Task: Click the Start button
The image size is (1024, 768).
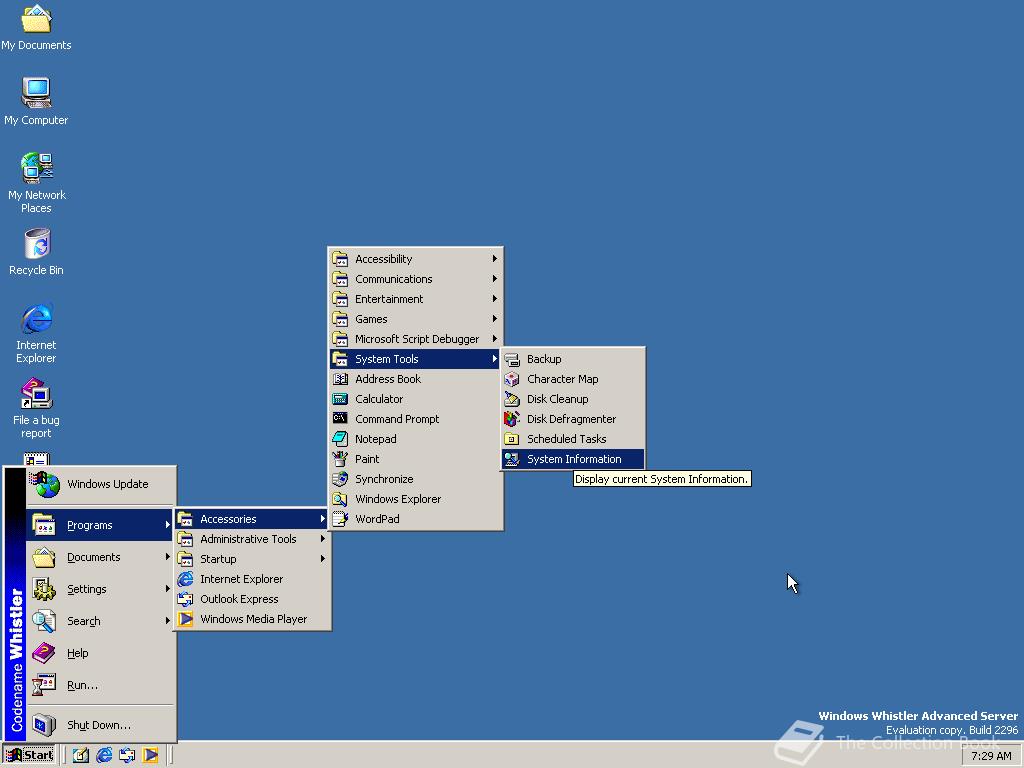Action: 29,756
